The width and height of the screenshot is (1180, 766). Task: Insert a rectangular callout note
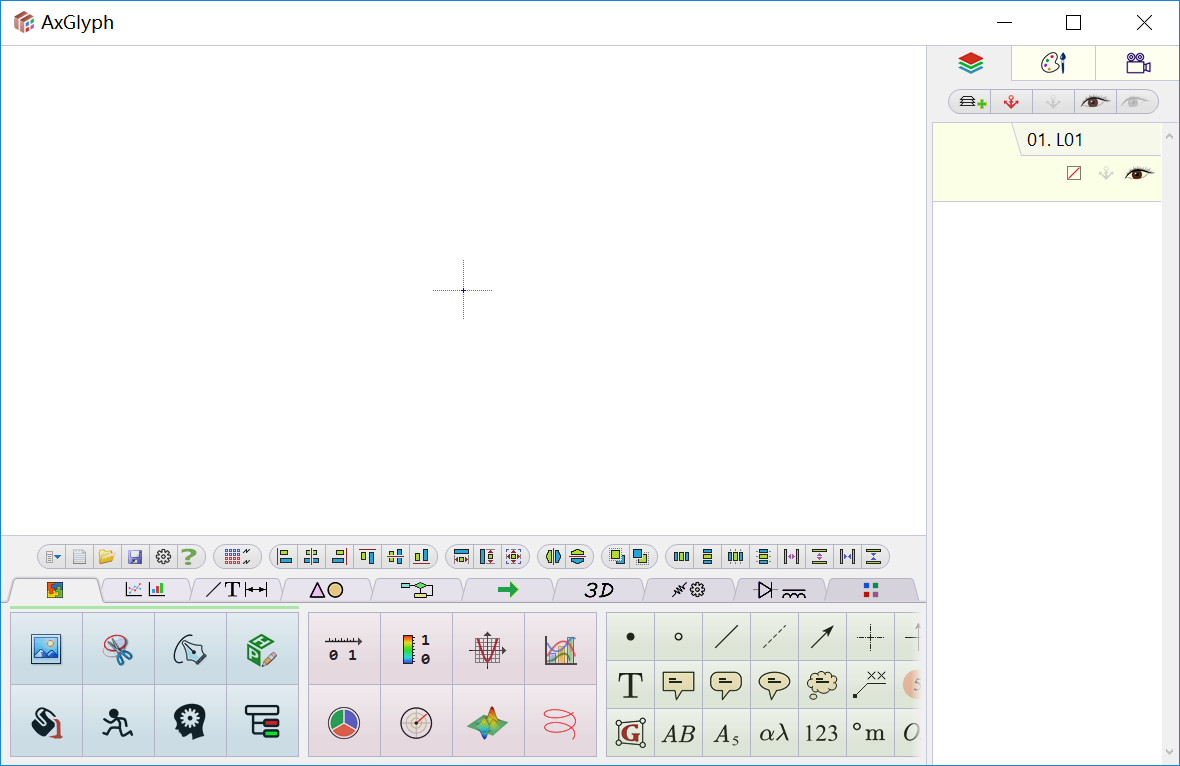[678, 685]
